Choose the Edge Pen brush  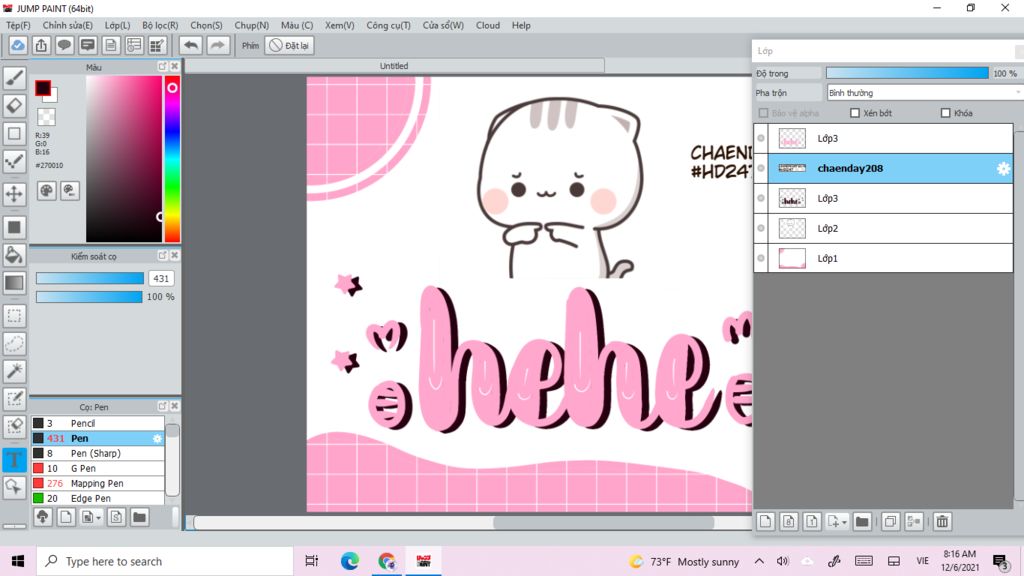coord(98,498)
